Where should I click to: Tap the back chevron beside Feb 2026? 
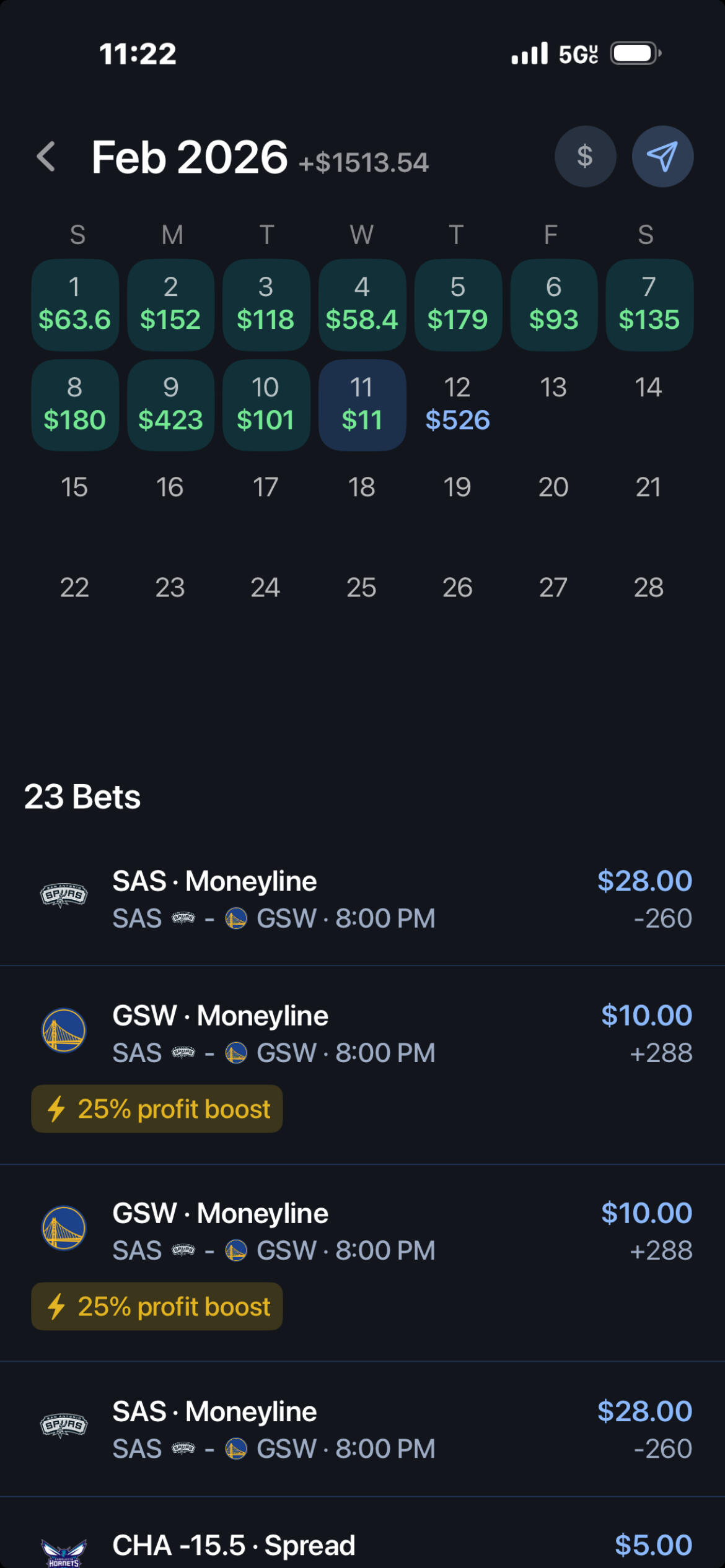46,157
